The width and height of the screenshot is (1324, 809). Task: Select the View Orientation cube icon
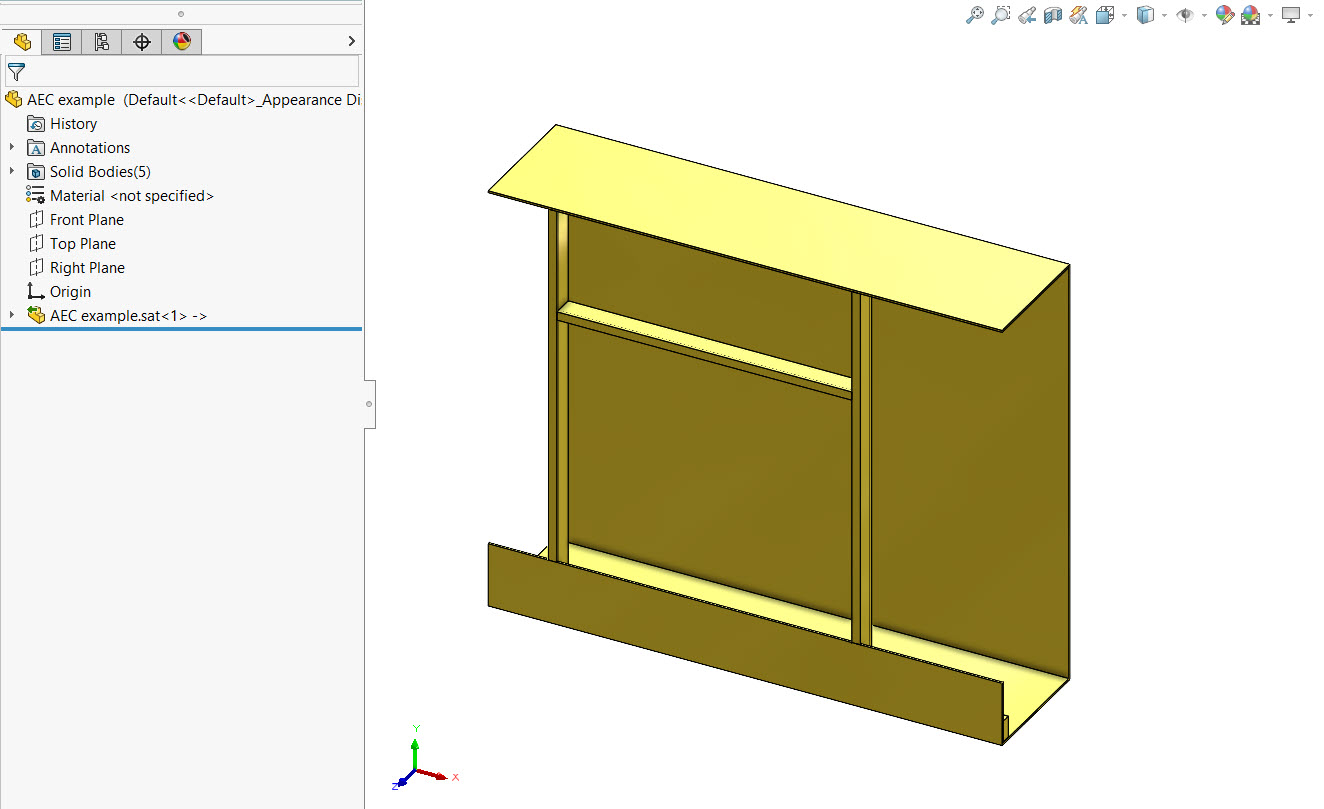(1104, 15)
